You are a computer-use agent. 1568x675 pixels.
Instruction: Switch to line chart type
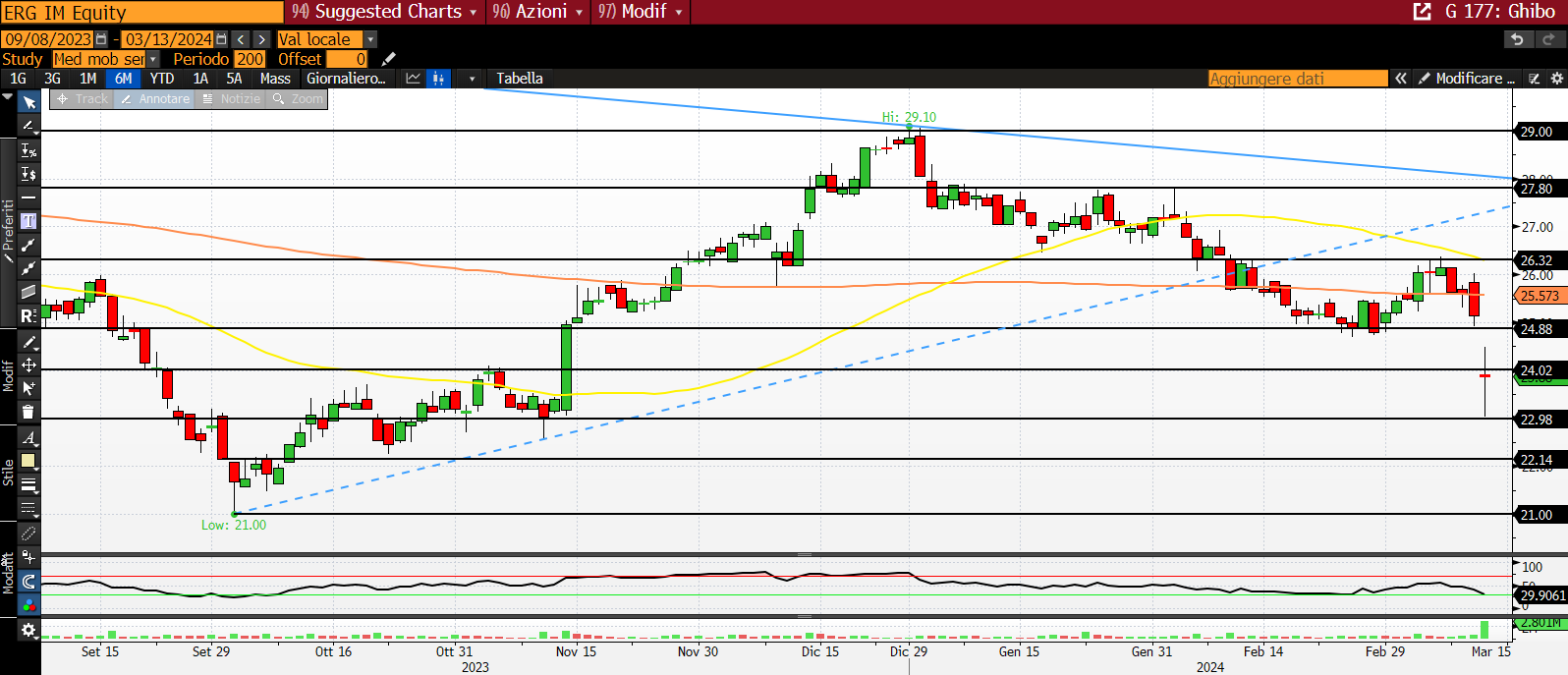click(414, 79)
